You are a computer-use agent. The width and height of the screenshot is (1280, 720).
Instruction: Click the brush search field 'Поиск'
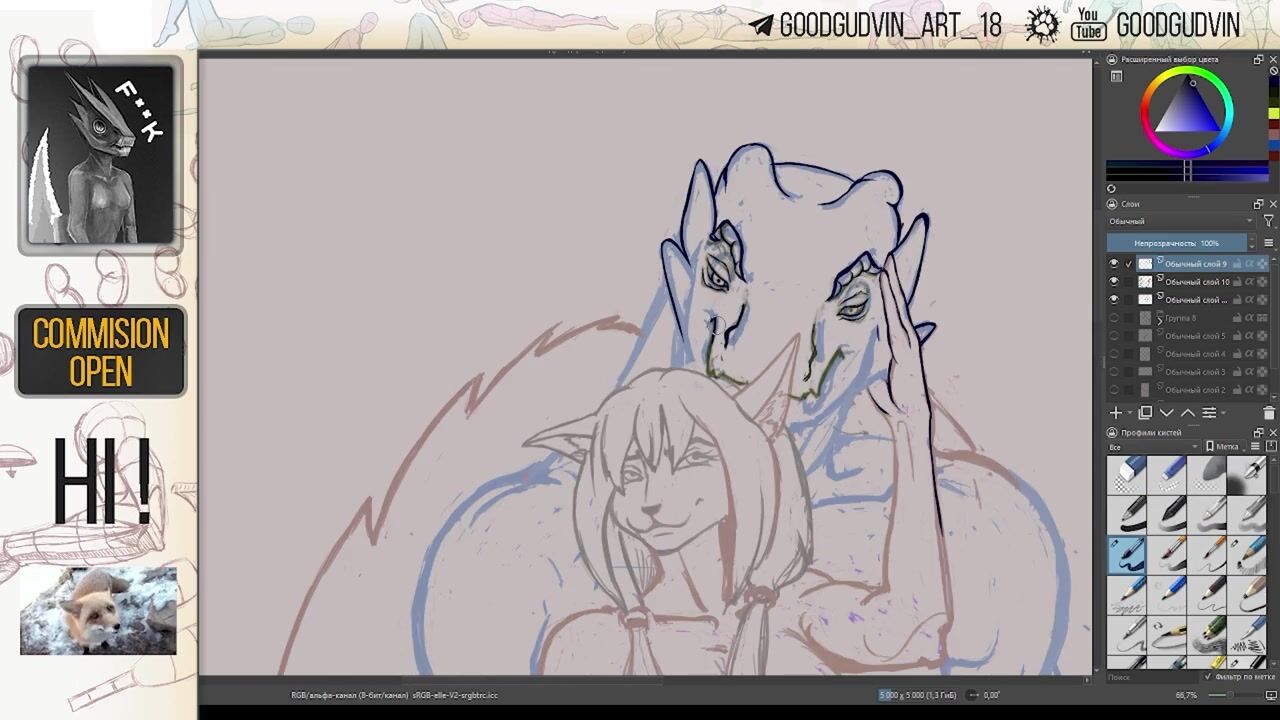click(x=1150, y=677)
